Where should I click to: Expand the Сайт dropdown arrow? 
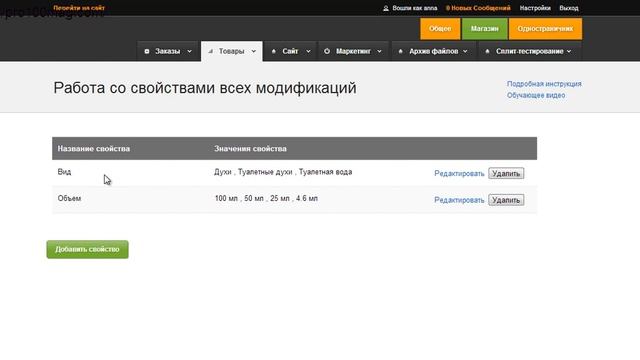(x=308, y=51)
